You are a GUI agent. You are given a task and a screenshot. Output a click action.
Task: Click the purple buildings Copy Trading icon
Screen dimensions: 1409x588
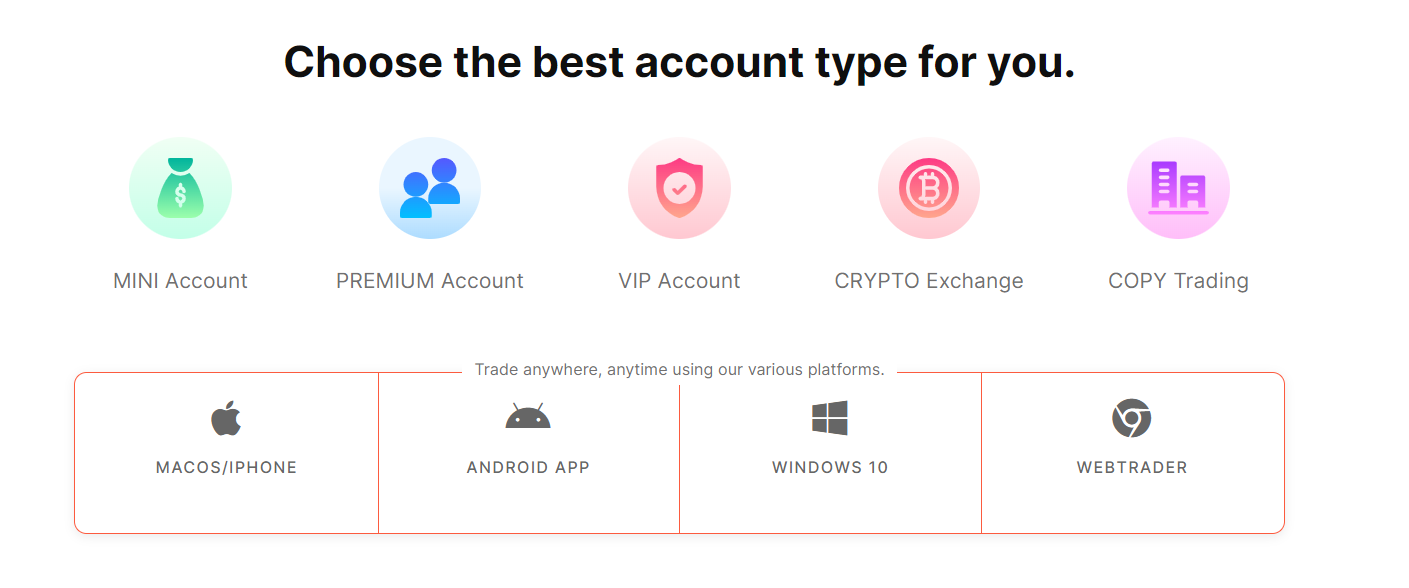[x=1178, y=188]
